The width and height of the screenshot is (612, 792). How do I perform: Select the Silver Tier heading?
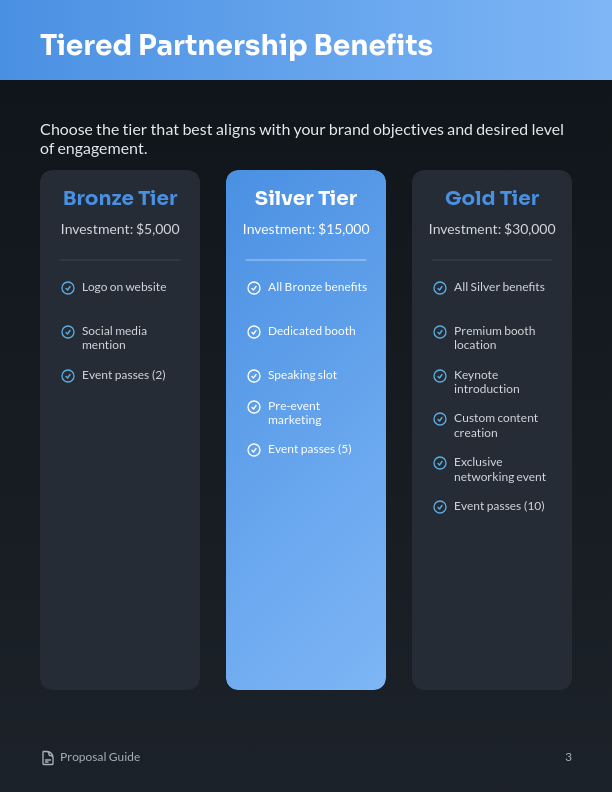[x=306, y=198]
